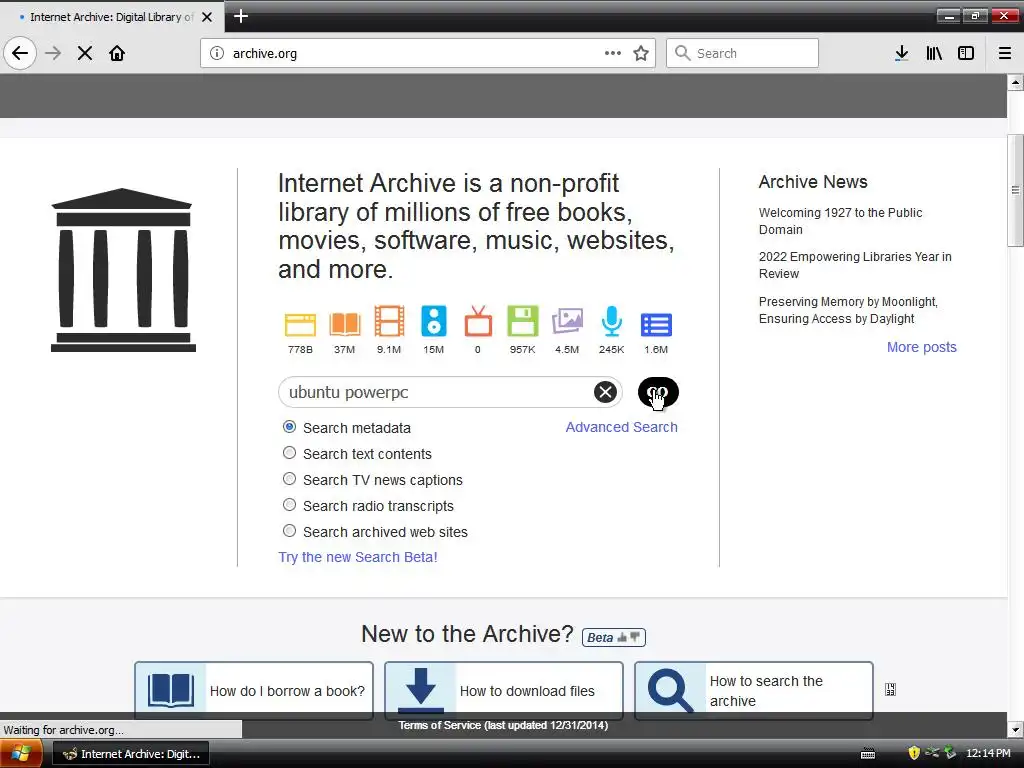Image resolution: width=1024 pixels, height=768 pixels.
Task: Click the taskbar clock showing 12:14 PM
Action: (988, 753)
